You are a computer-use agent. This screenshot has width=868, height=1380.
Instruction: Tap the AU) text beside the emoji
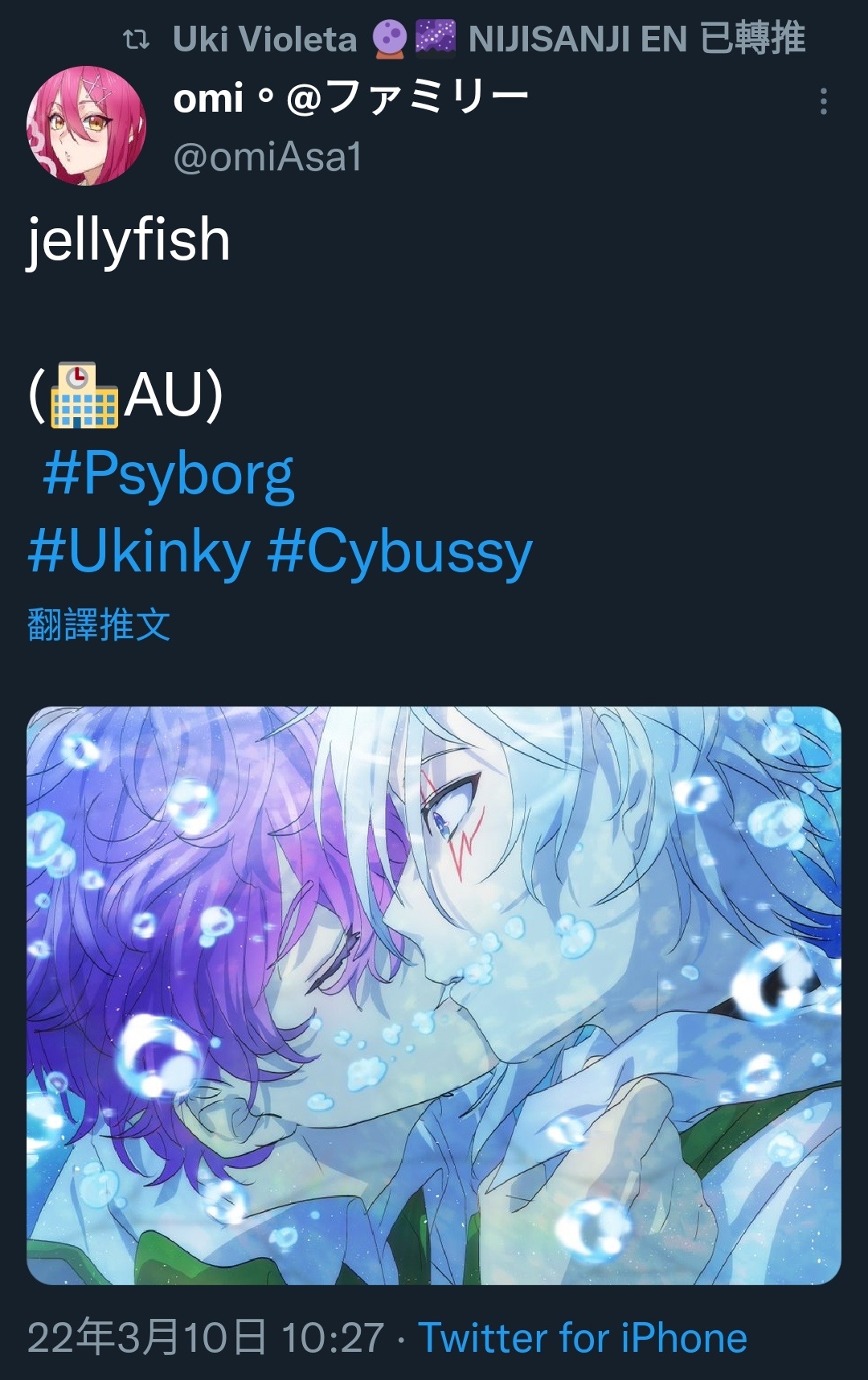[174, 395]
